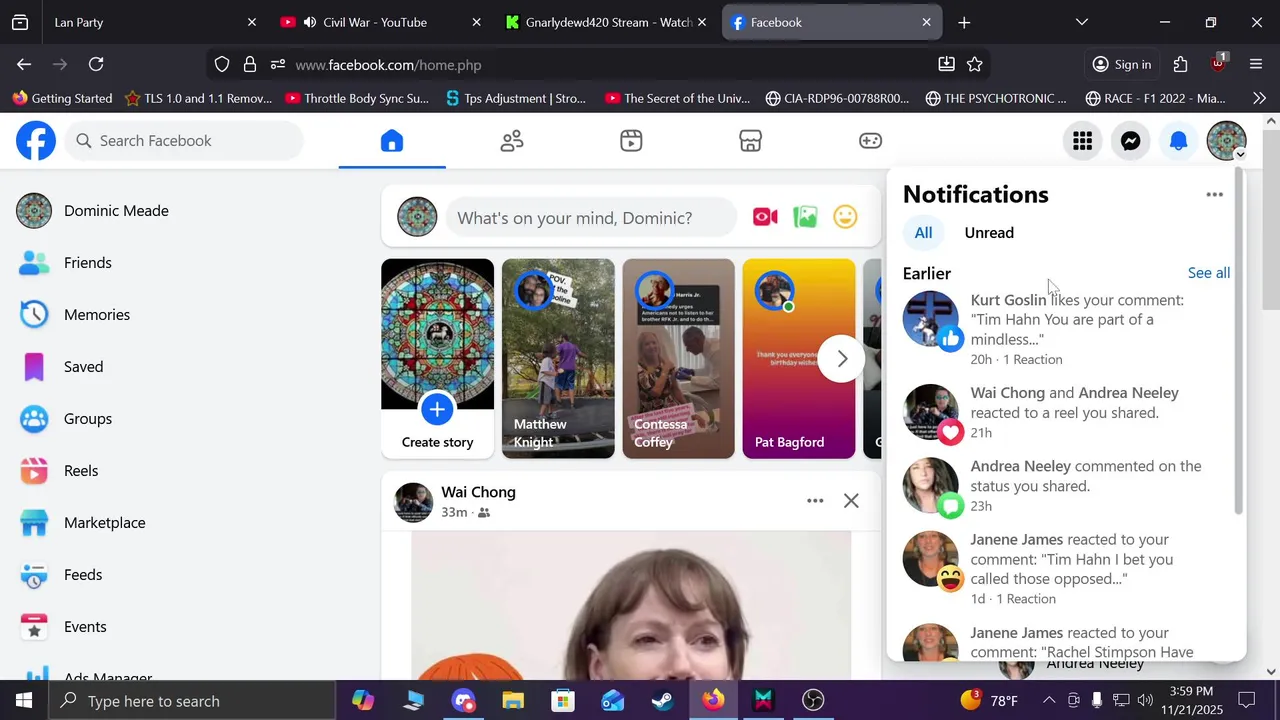
Task: Open a new browser tab
Action: pyautogui.click(x=964, y=22)
